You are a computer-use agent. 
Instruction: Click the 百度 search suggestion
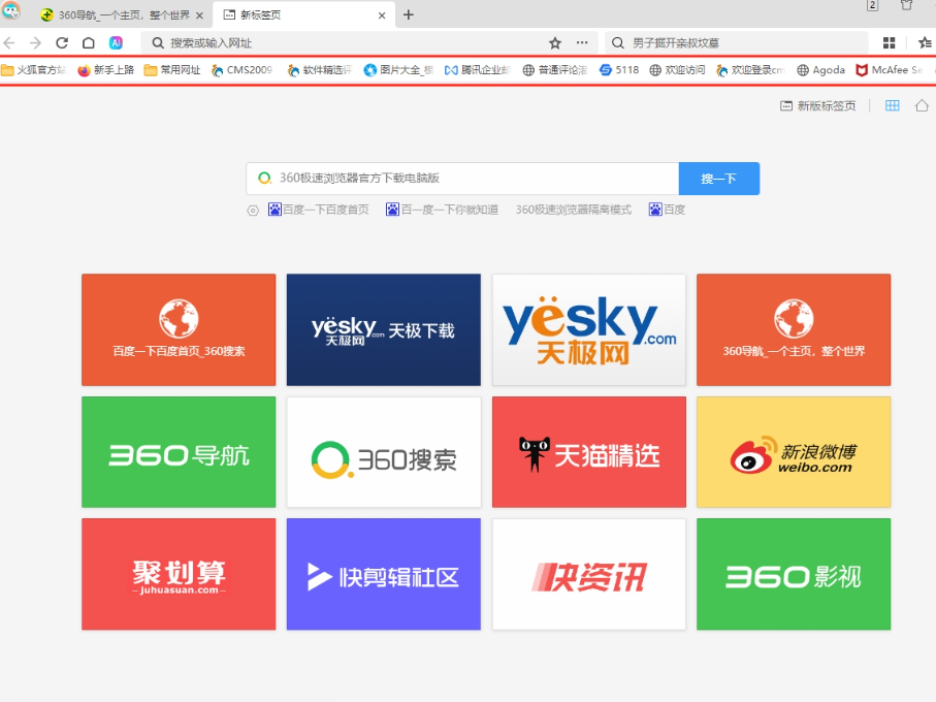667,210
